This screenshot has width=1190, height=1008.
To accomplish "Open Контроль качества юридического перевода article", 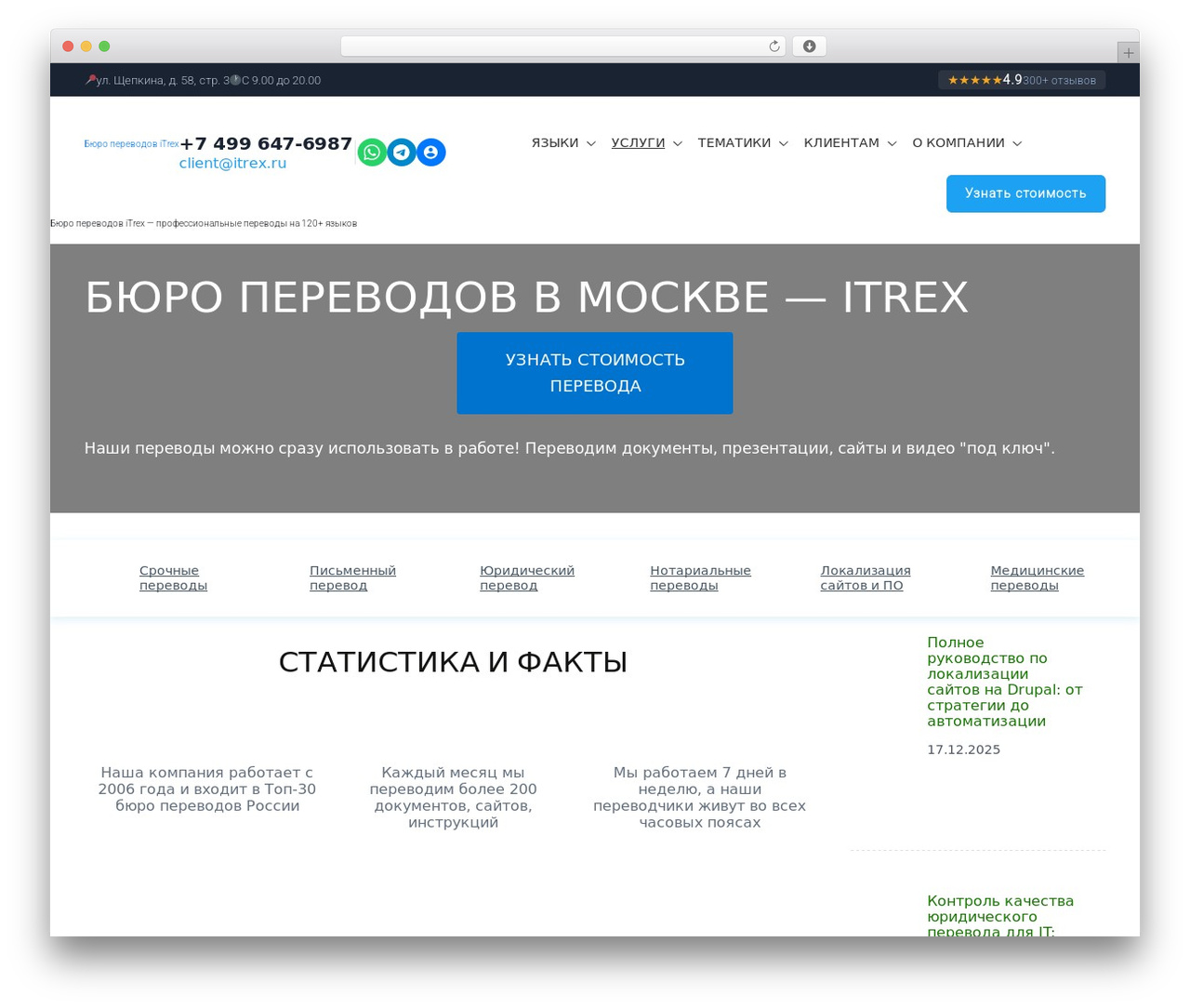I will pyautogui.click(x=1000, y=916).
